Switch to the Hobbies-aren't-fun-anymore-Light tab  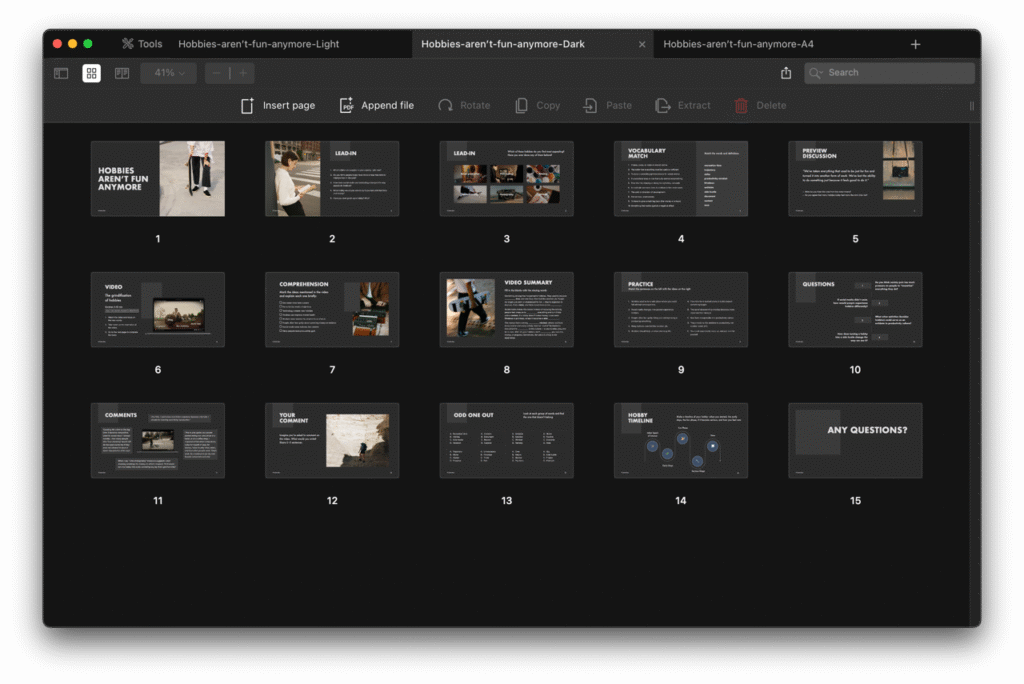(x=258, y=44)
